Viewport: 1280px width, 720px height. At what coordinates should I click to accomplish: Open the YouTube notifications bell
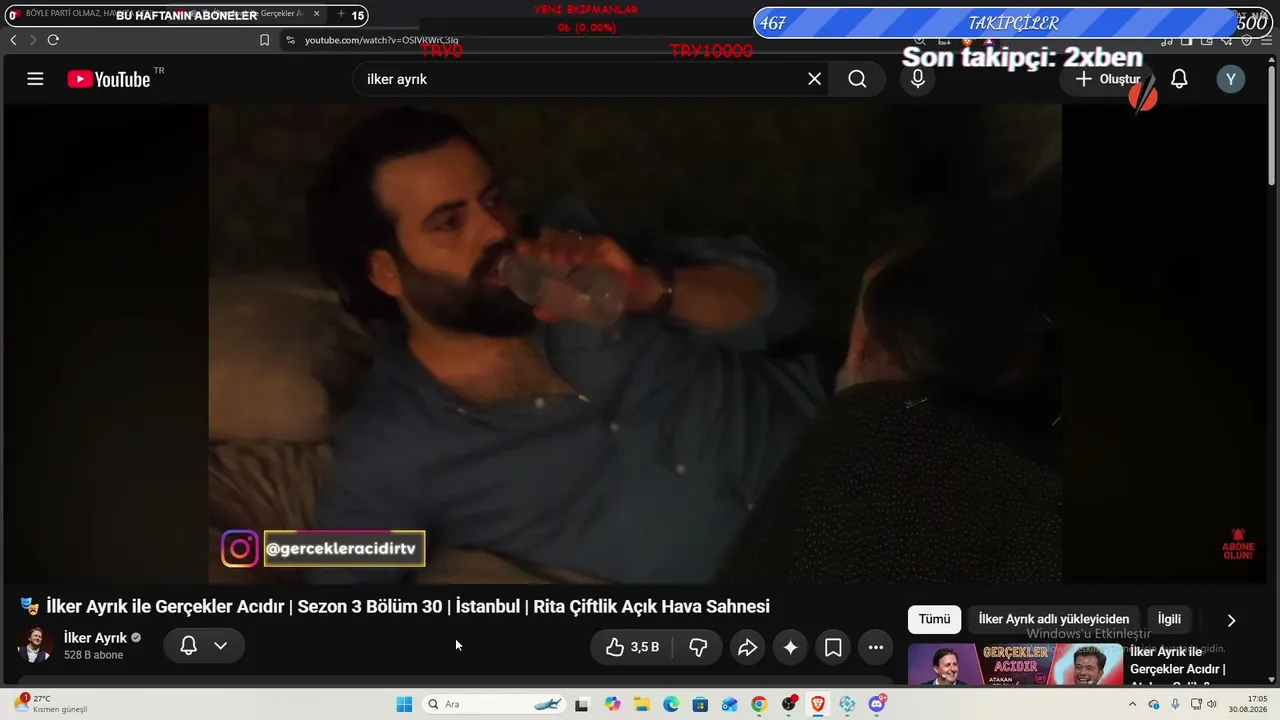pyautogui.click(x=1179, y=79)
